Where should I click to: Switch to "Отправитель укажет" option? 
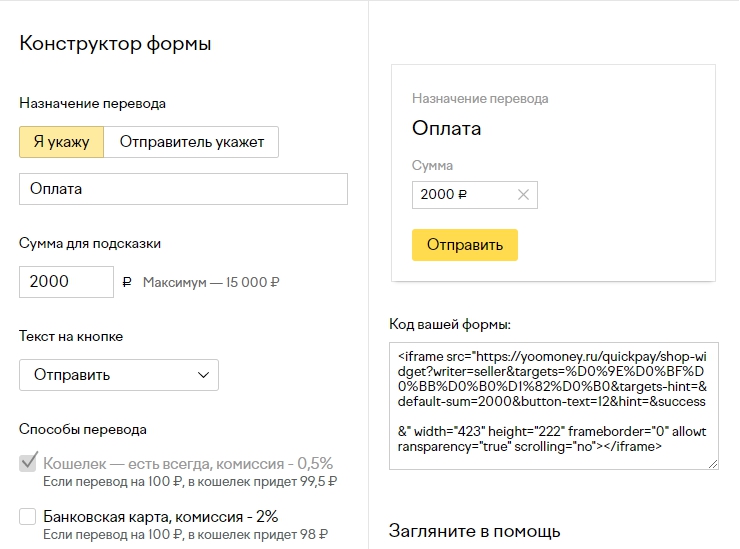[191, 141]
